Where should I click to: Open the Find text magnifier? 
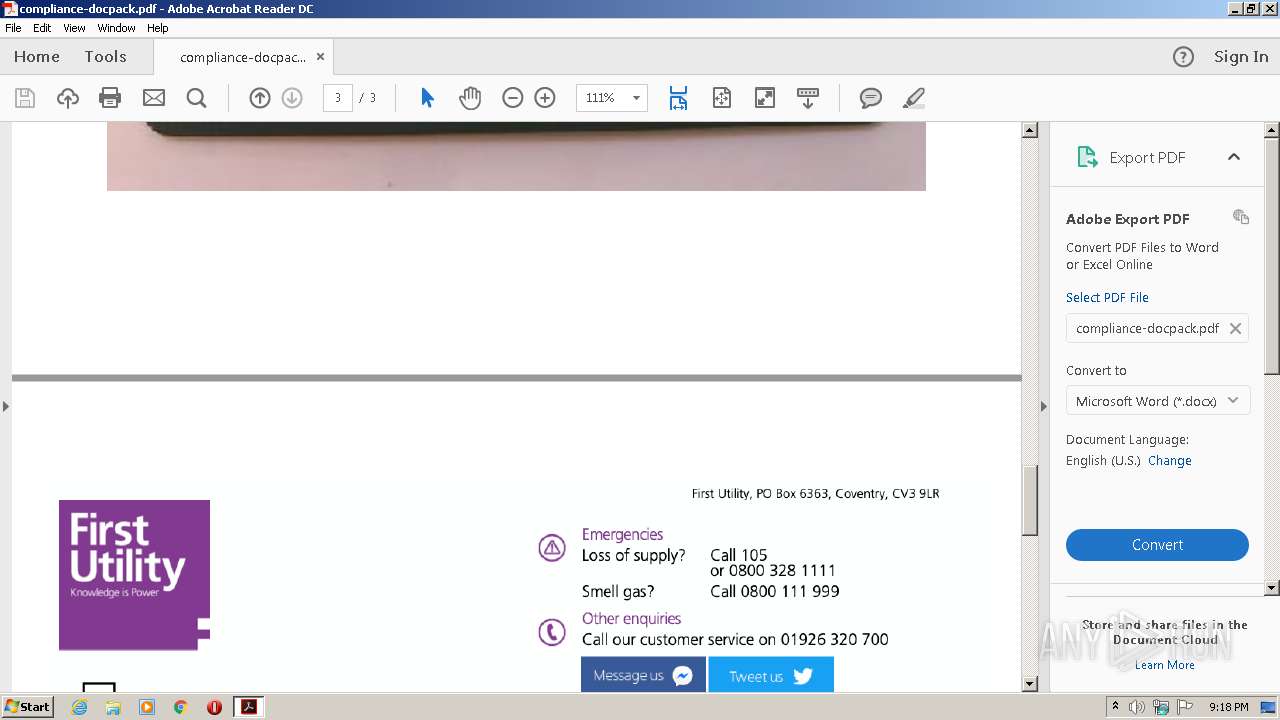point(196,98)
